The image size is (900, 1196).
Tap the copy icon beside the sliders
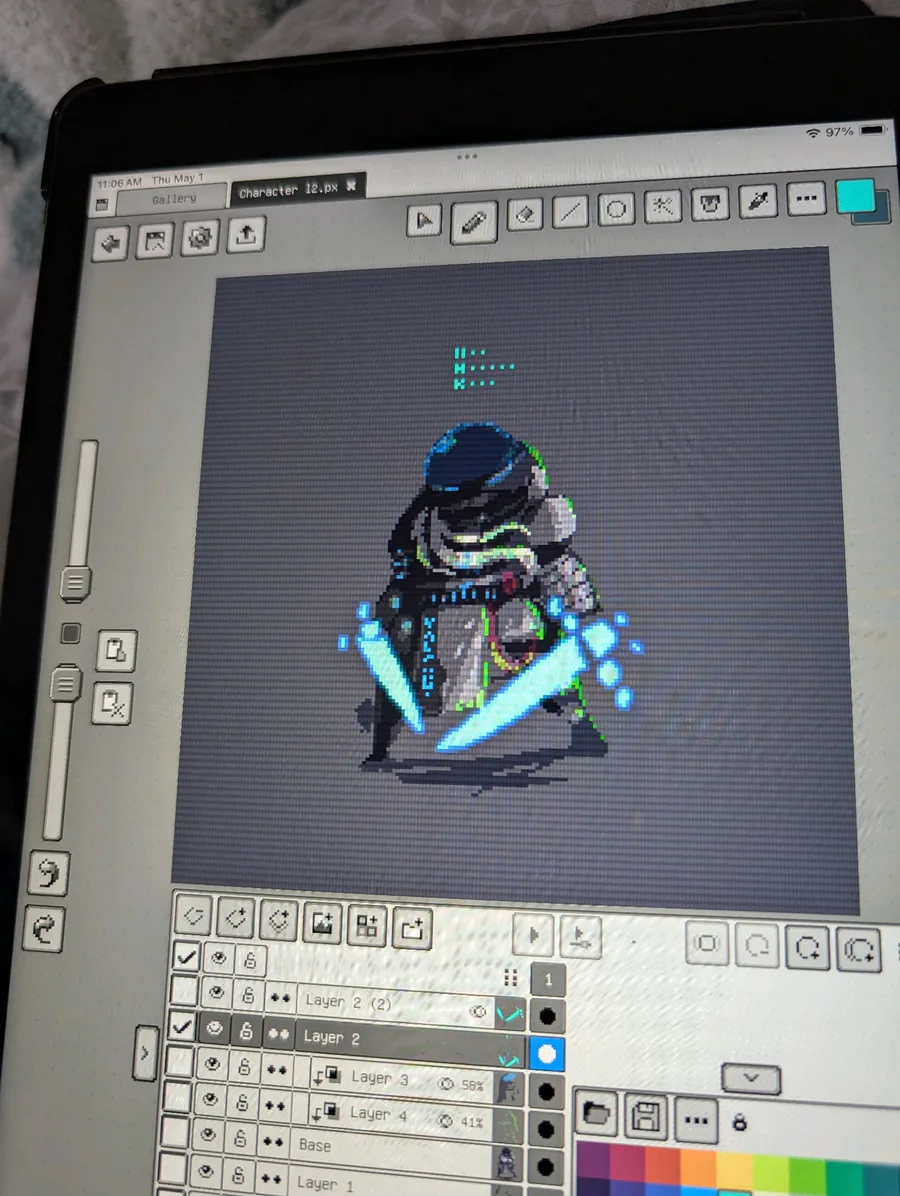[x=116, y=651]
